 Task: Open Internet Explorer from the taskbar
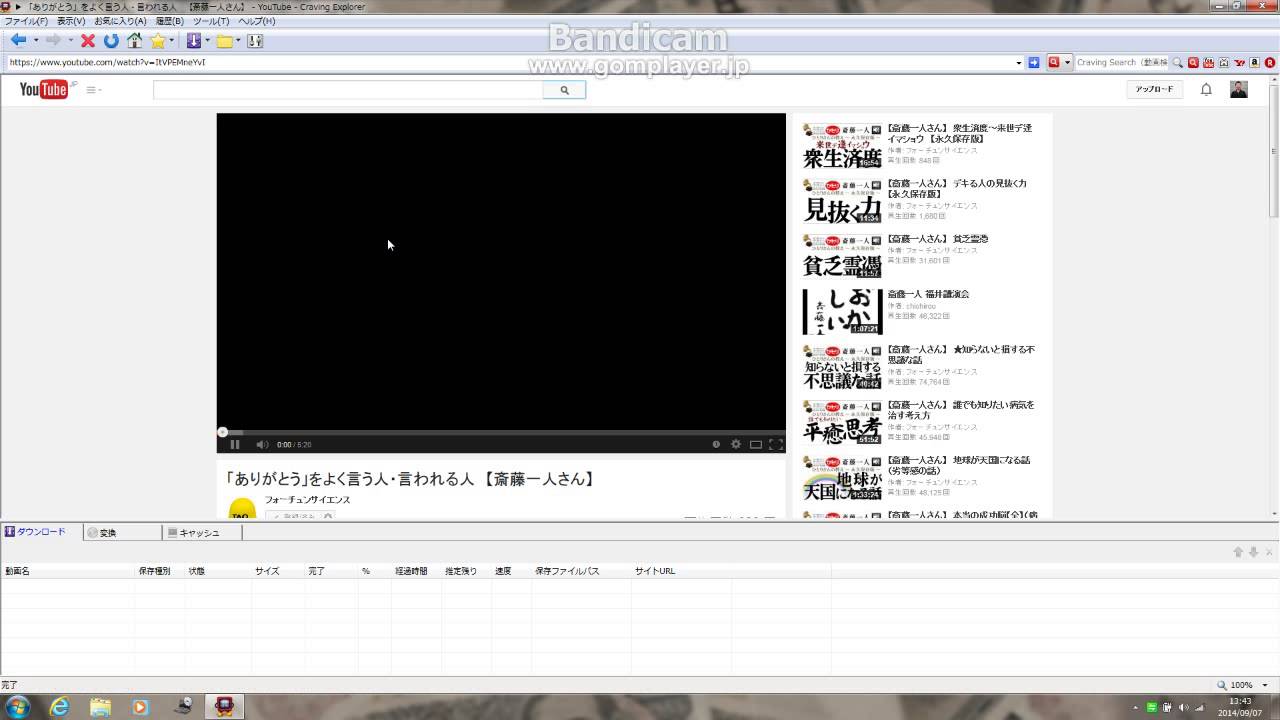[x=60, y=707]
